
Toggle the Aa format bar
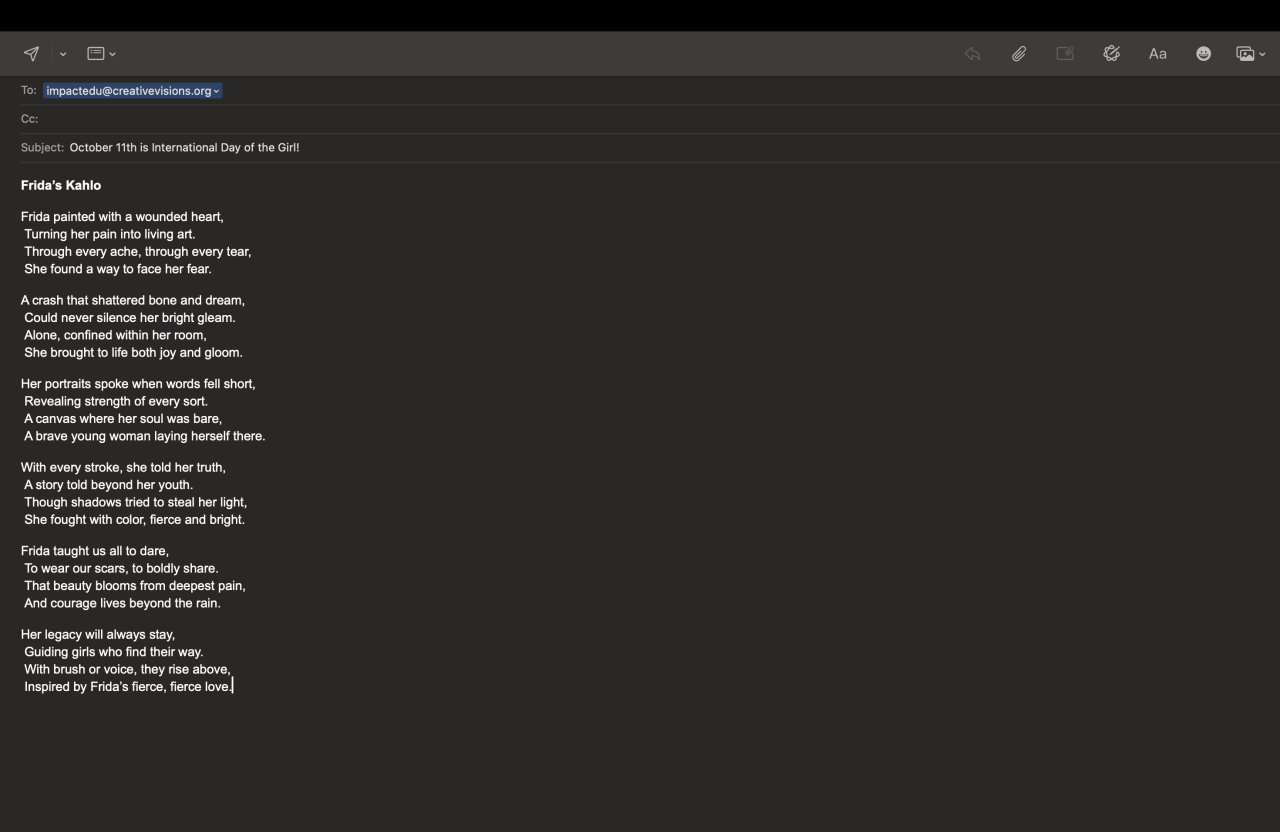coord(1157,54)
